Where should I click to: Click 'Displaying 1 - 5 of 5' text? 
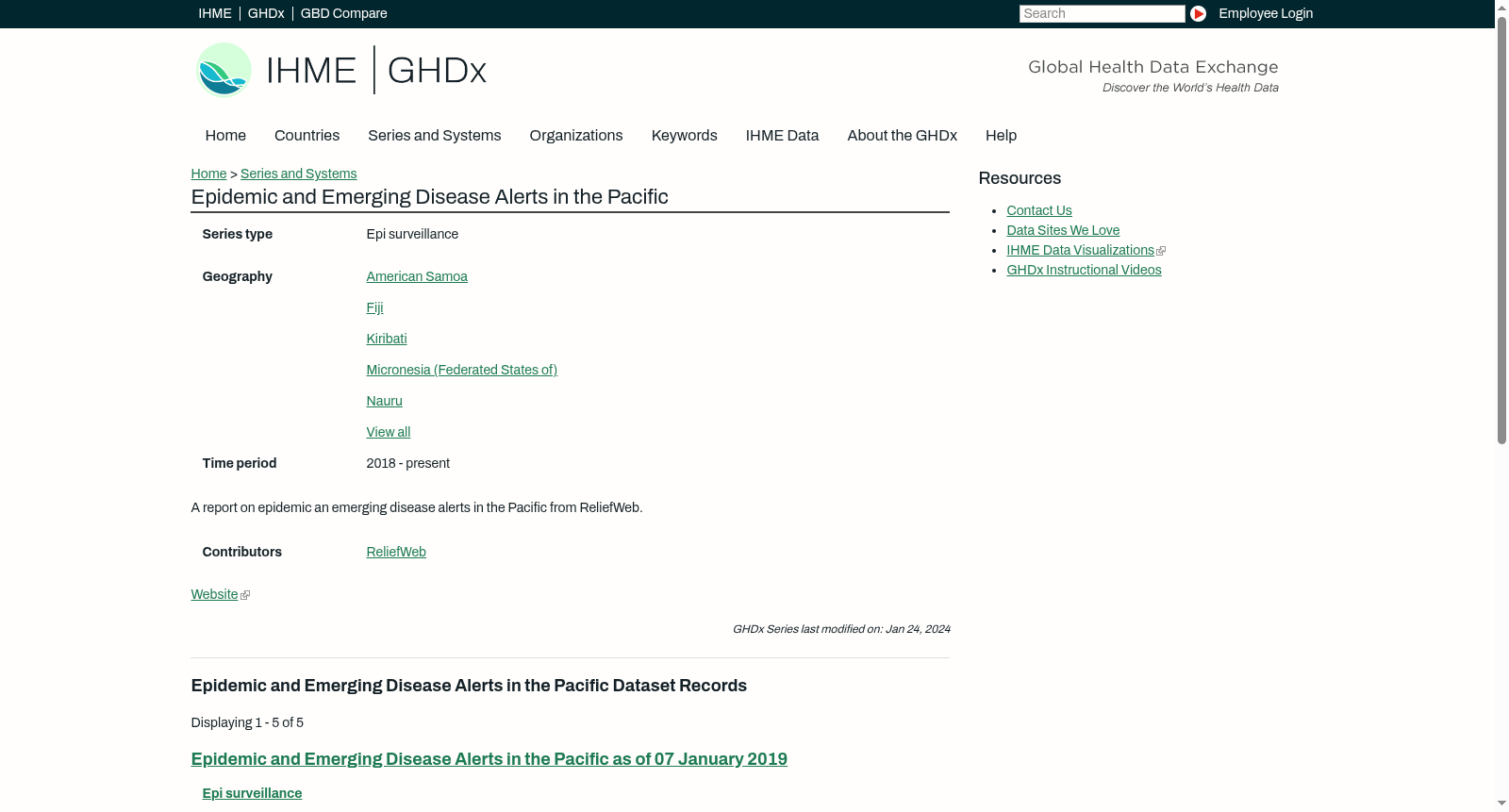pos(247,722)
